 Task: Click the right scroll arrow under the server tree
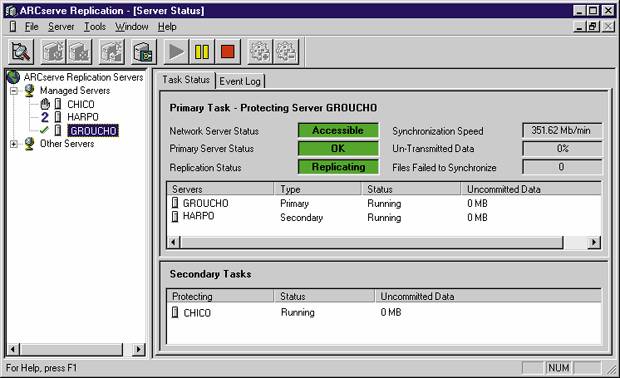point(138,349)
